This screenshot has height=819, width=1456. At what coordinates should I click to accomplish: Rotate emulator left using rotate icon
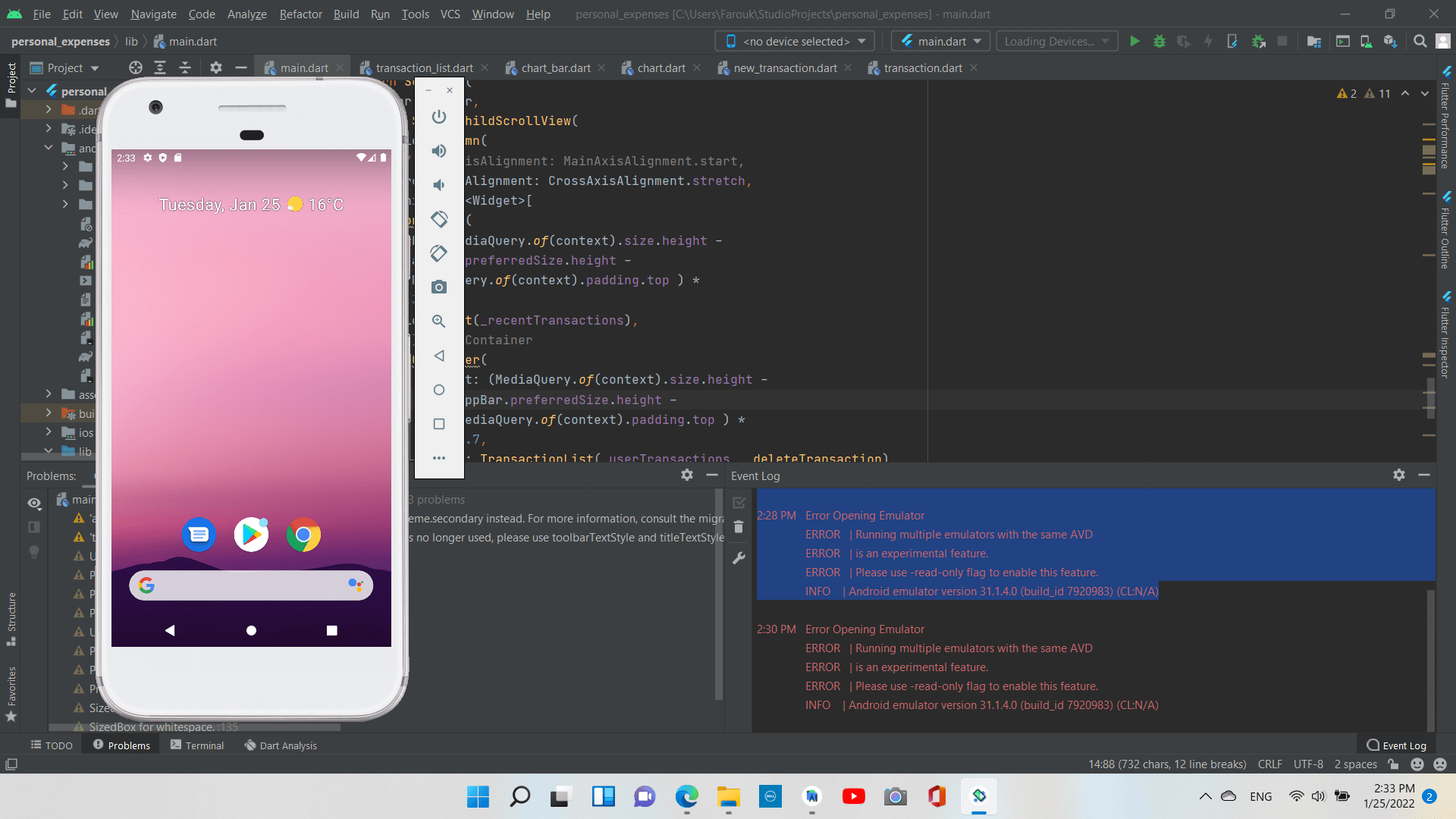438,219
